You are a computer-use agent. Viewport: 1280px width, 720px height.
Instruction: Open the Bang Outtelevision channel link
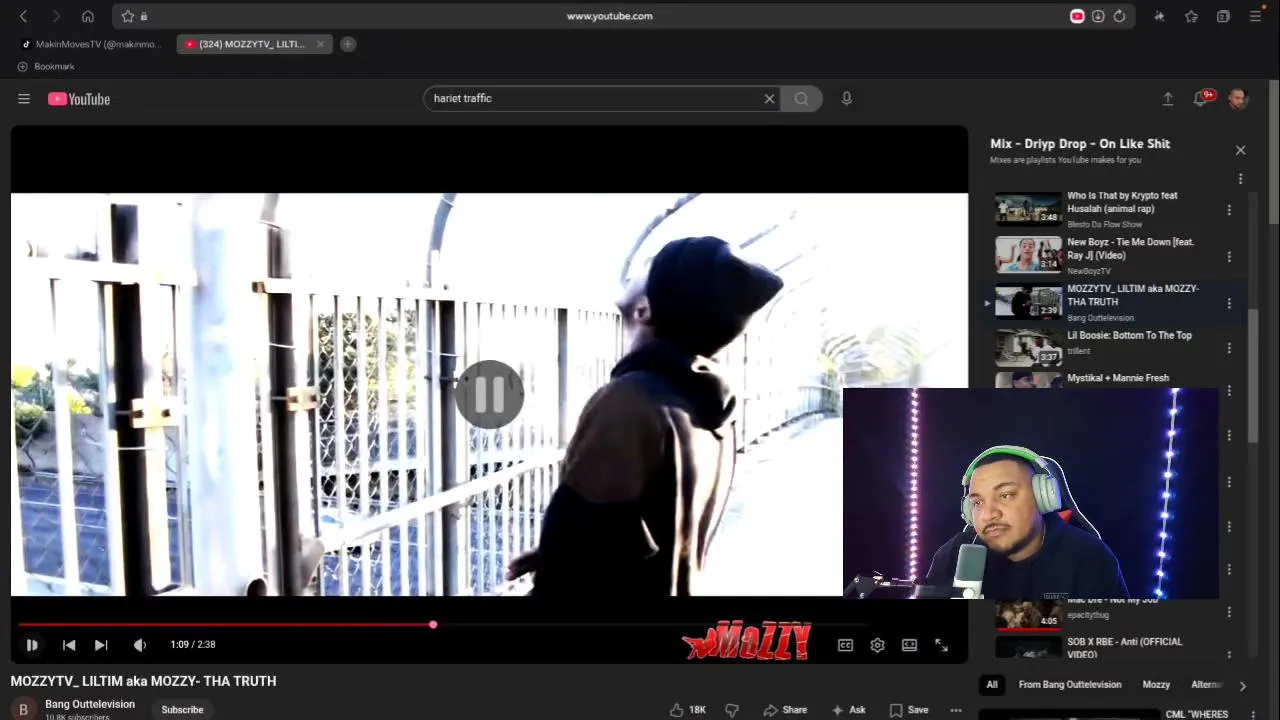click(x=90, y=704)
